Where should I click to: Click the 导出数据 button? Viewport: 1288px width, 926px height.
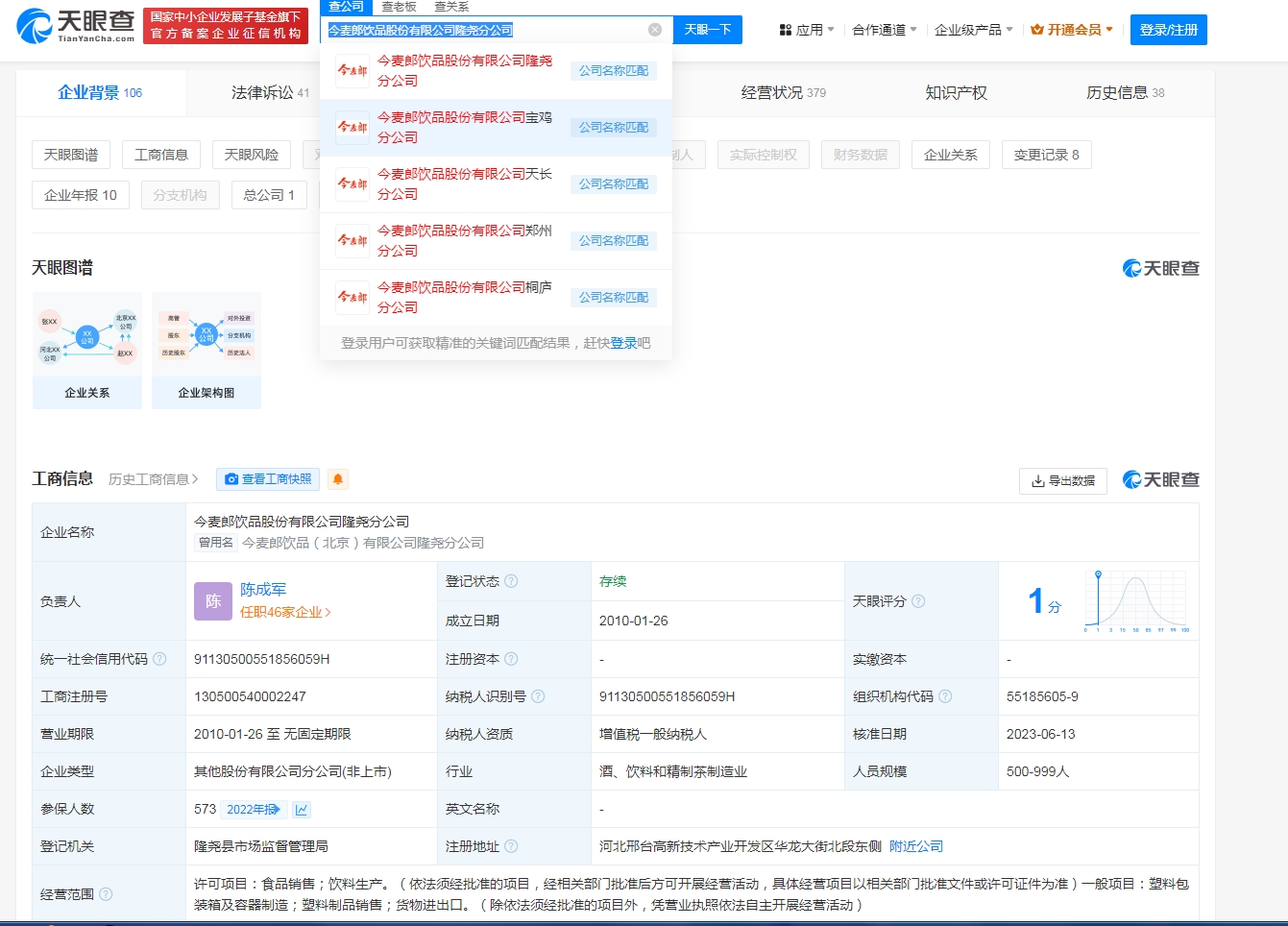point(1063,480)
